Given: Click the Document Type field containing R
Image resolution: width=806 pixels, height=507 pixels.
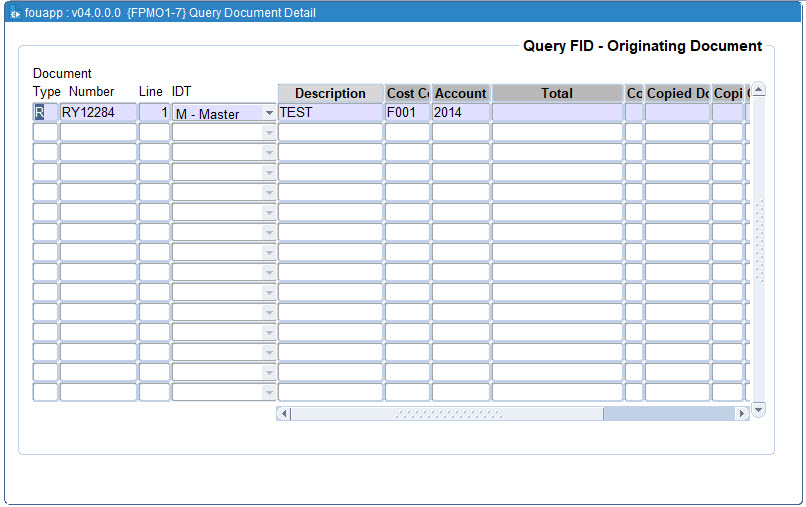Looking at the screenshot, I should tap(45, 113).
